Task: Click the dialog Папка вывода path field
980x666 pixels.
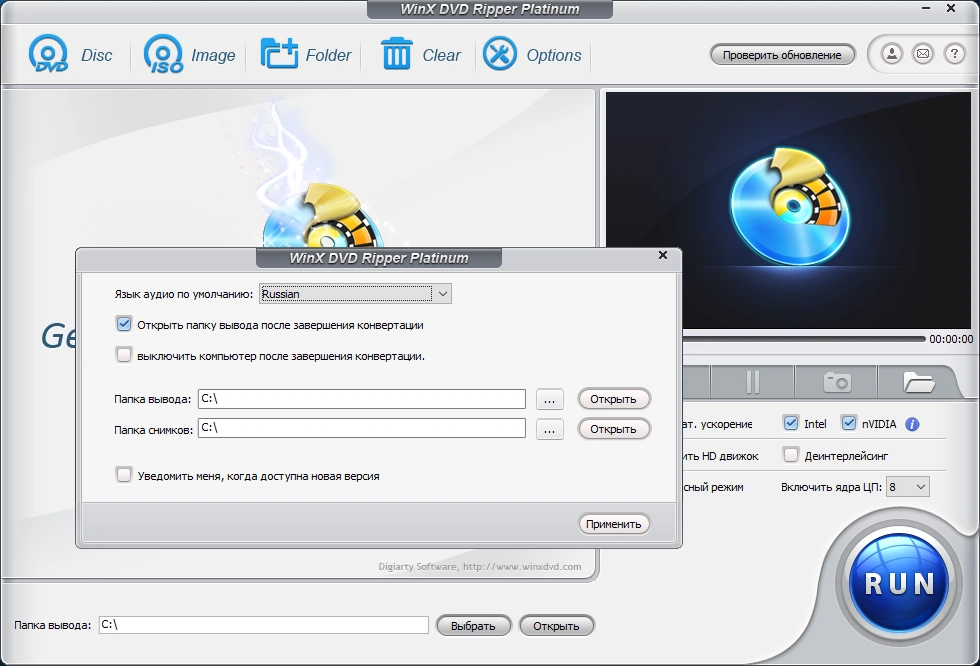Action: click(362, 399)
